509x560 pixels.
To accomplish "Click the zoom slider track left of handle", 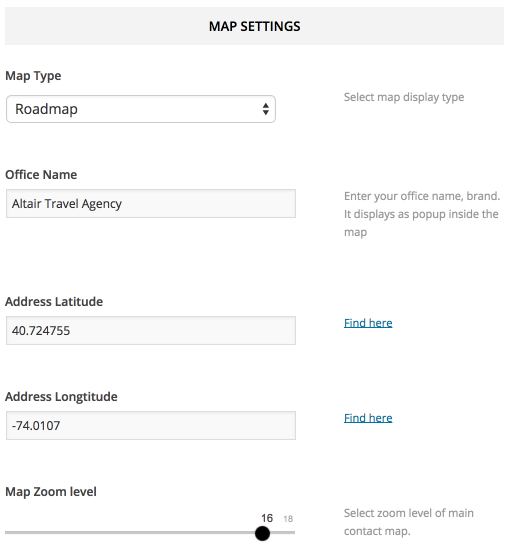I will pos(130,532).
